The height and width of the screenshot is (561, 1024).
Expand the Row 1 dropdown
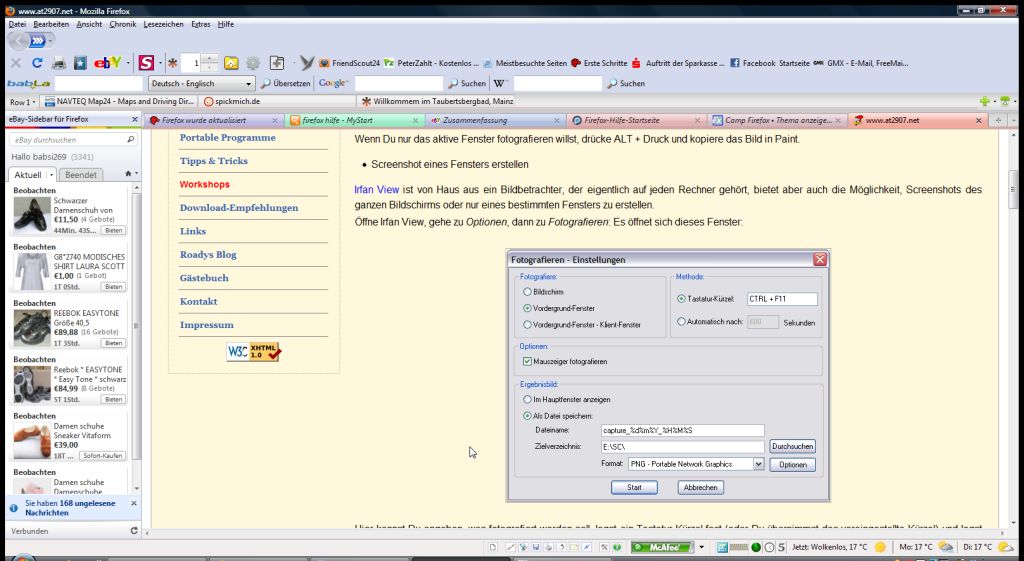(22, 102)
